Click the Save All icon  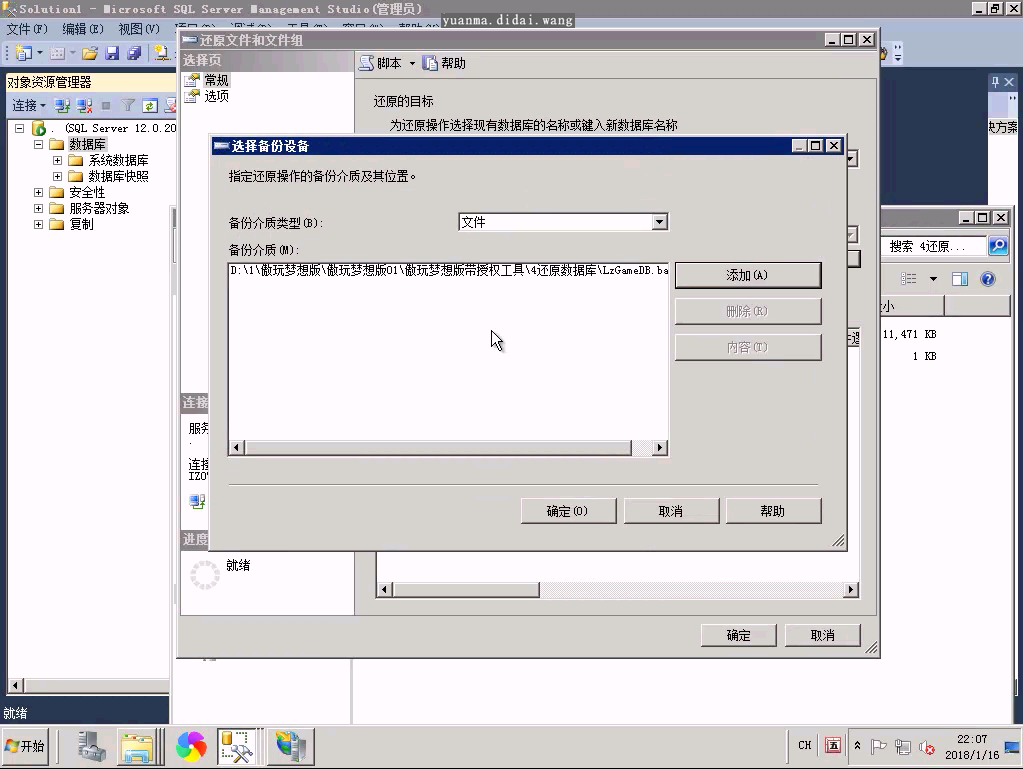[x=134, y=53]
